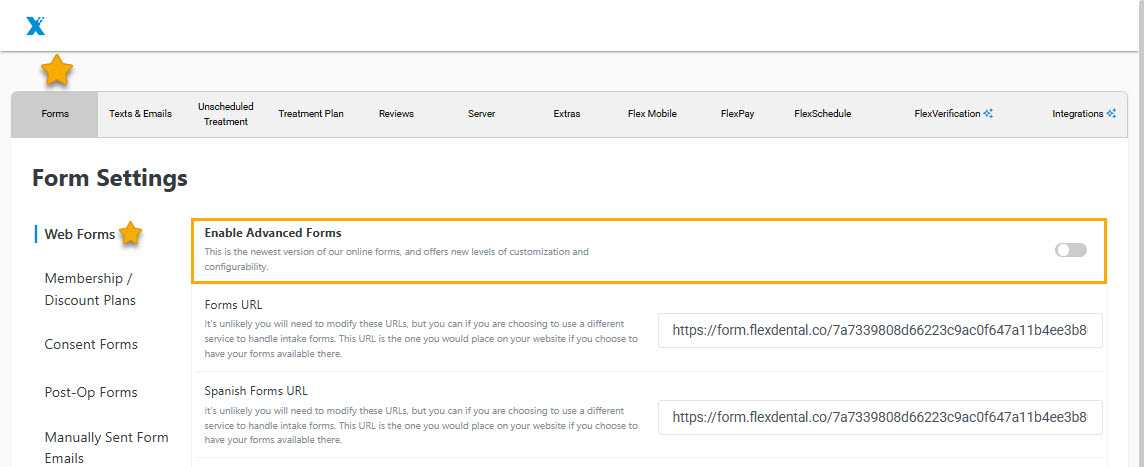Go to the Reviews tab

396,114
